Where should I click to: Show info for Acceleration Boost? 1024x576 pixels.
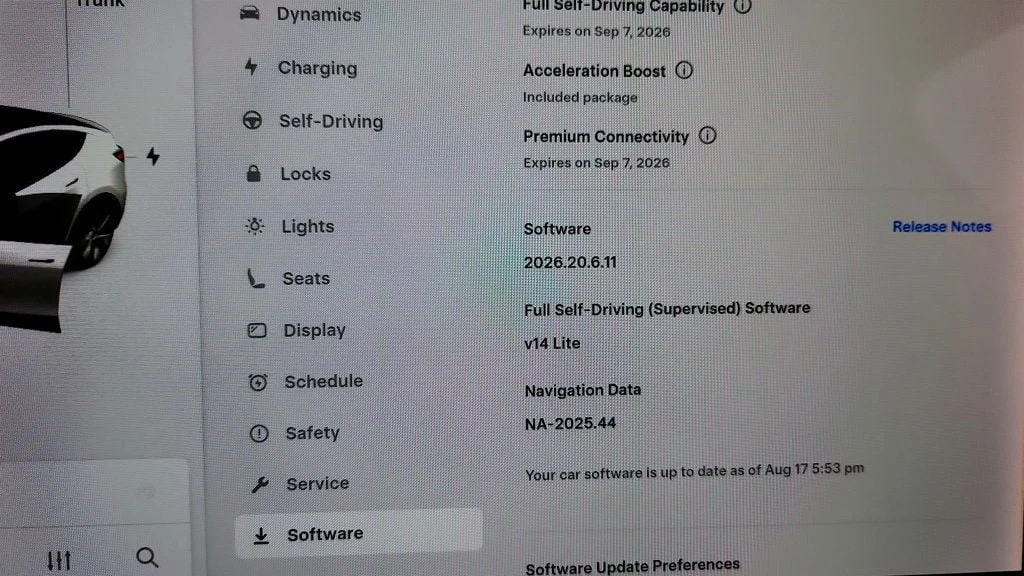[684, 70]
